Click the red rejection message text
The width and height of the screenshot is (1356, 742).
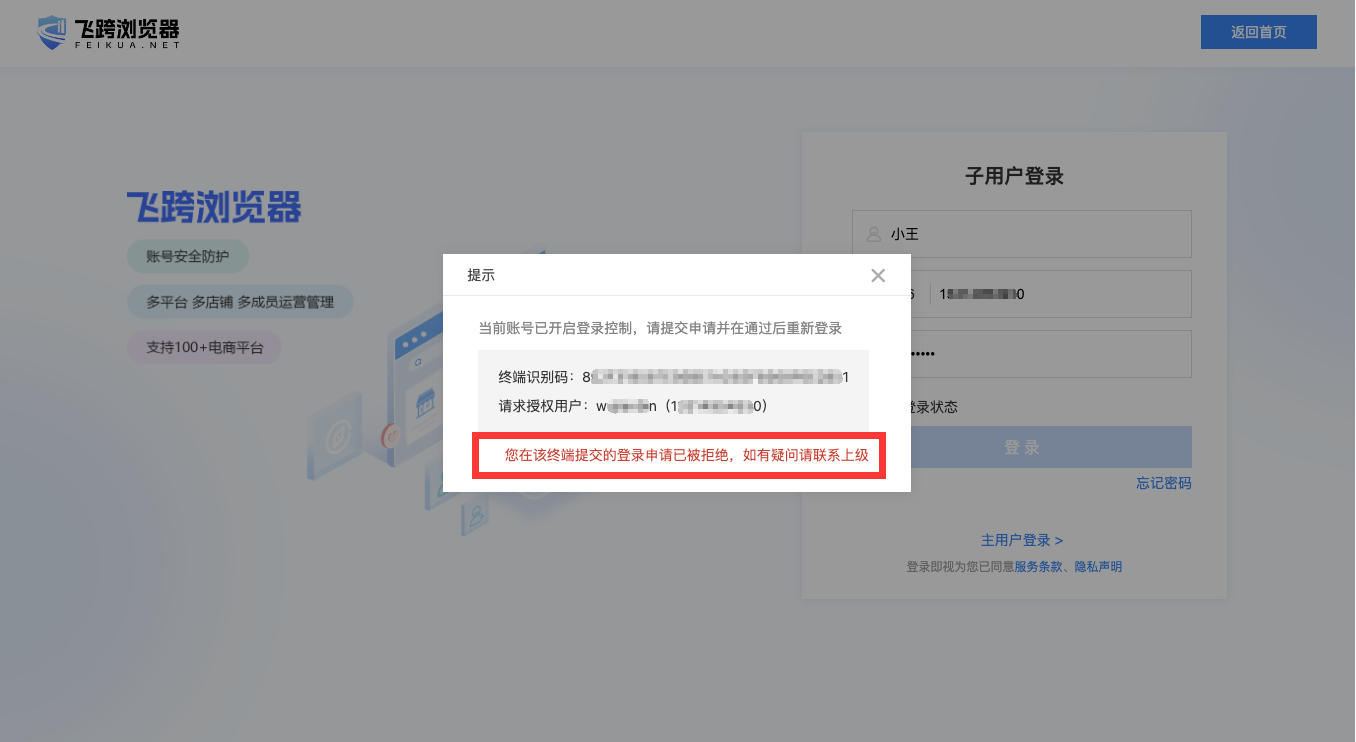tap(686, 455)
